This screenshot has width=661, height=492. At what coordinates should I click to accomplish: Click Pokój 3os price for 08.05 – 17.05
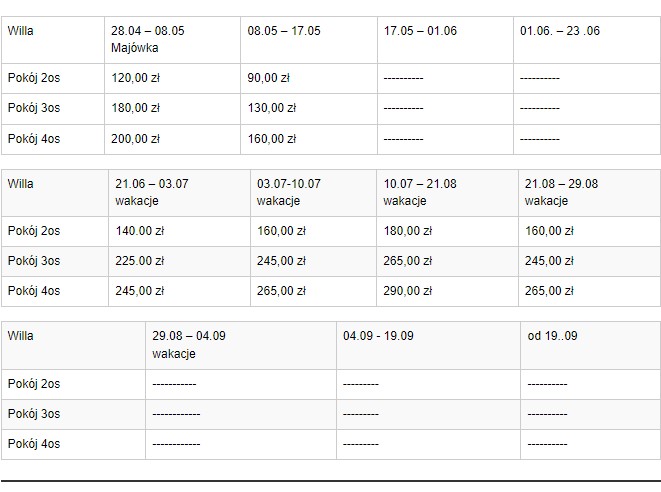271,109
